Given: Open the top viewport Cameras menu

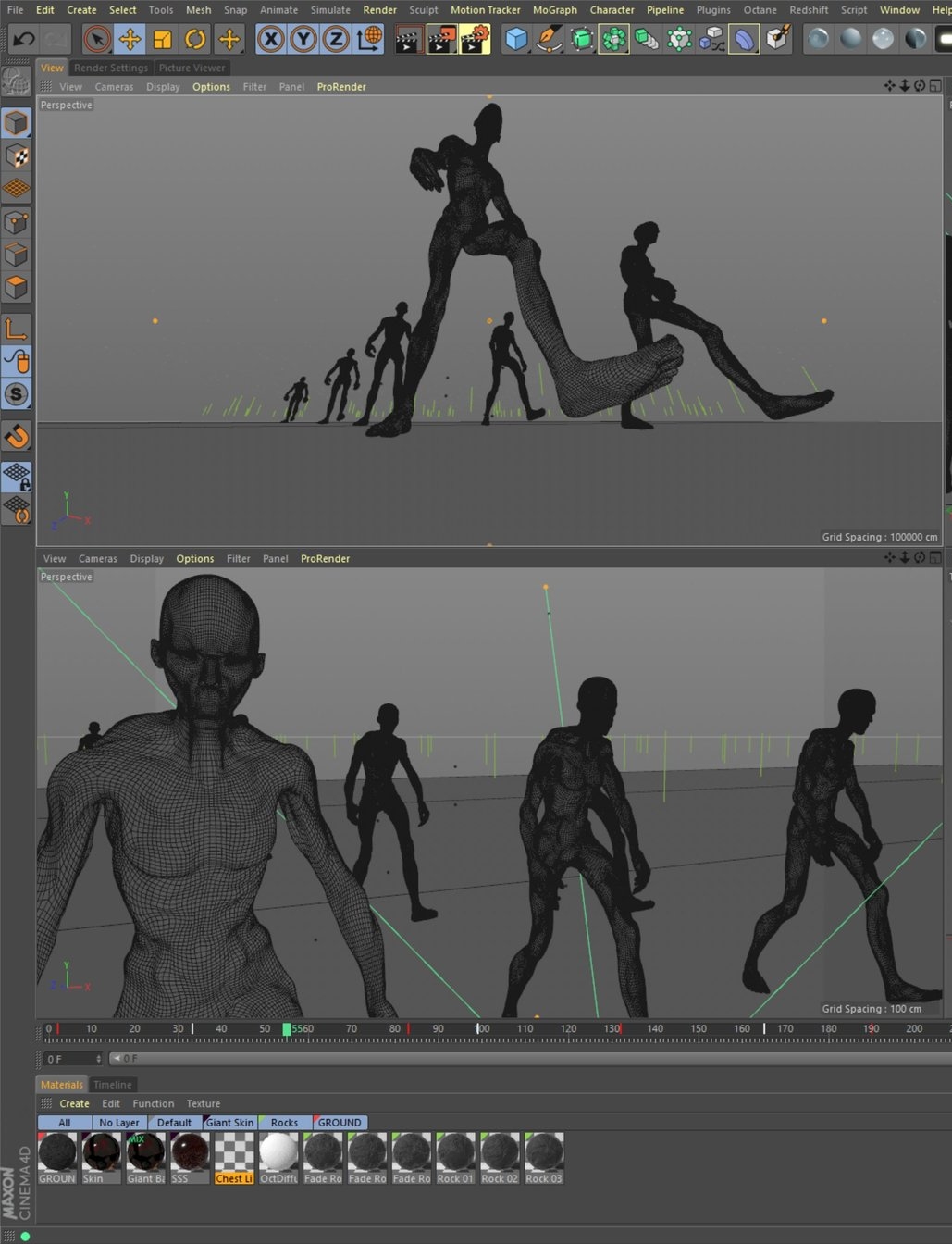Looking at the screenshot, I should click(114, 87).
